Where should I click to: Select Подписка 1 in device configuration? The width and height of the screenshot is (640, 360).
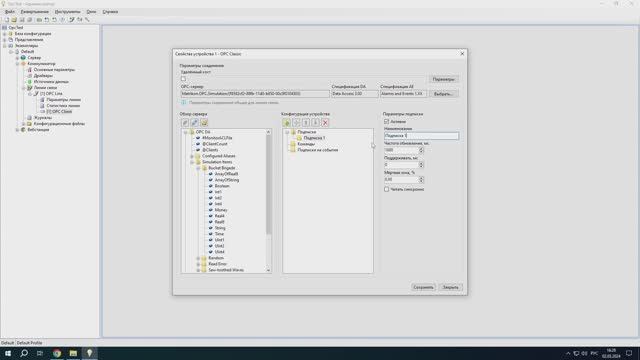click(314, 138)
